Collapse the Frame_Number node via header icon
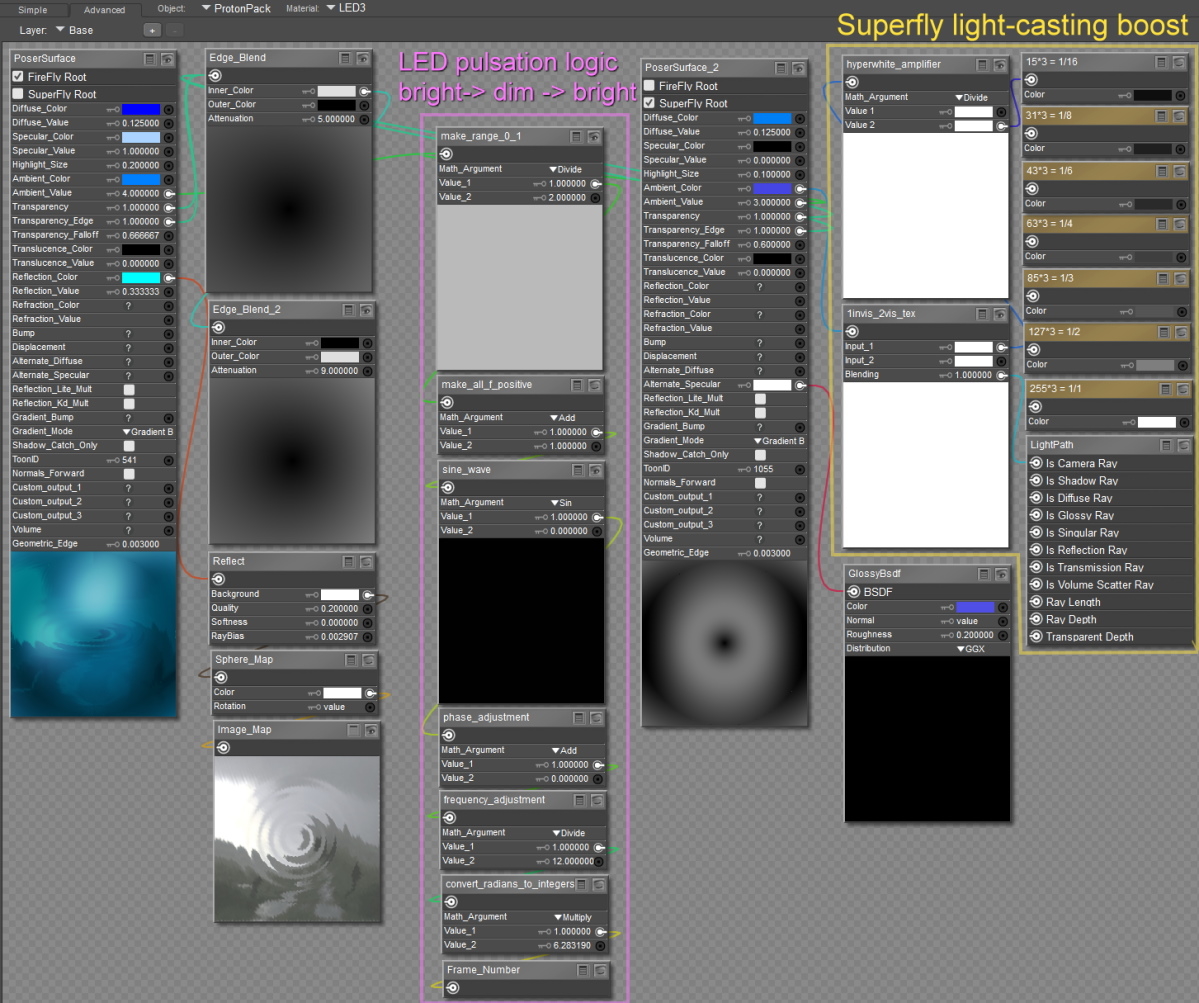 coord(583,970)
